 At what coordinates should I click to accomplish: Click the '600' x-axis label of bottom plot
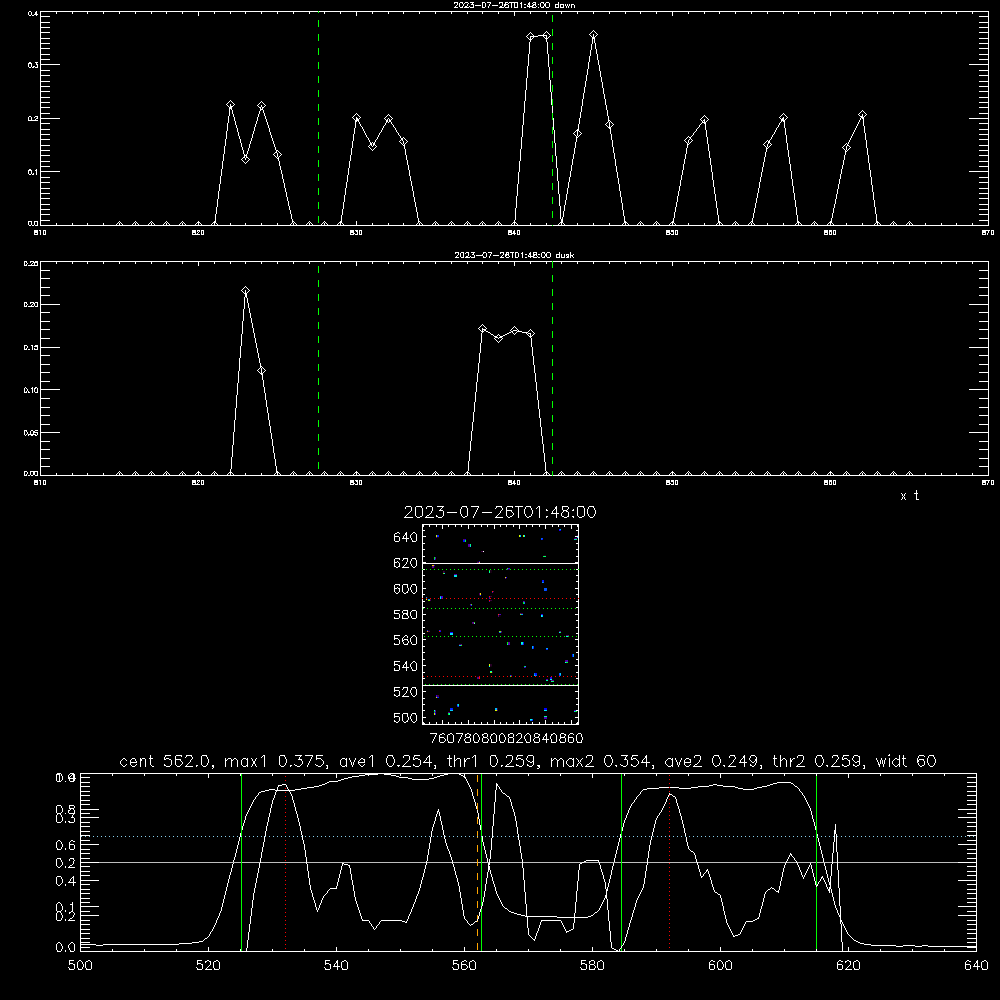pyautogui.click(x=720, y=966)
